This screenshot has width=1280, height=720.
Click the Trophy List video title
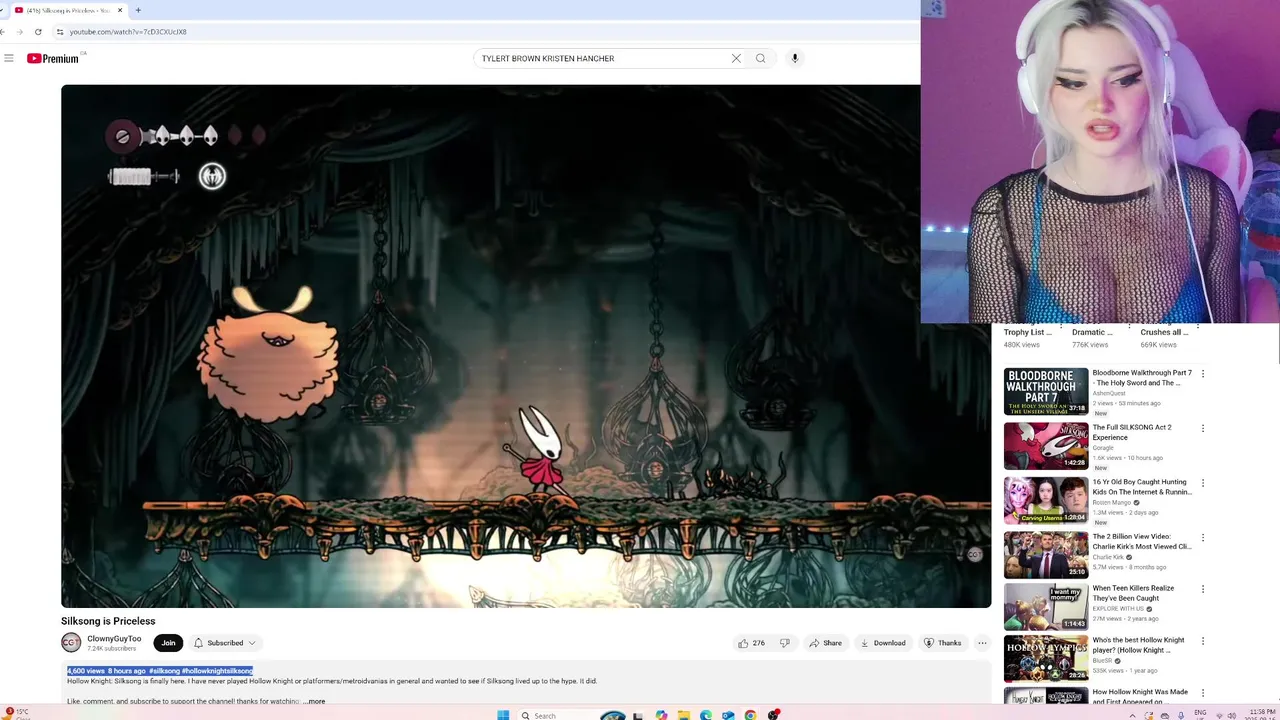coord(1027,332)
